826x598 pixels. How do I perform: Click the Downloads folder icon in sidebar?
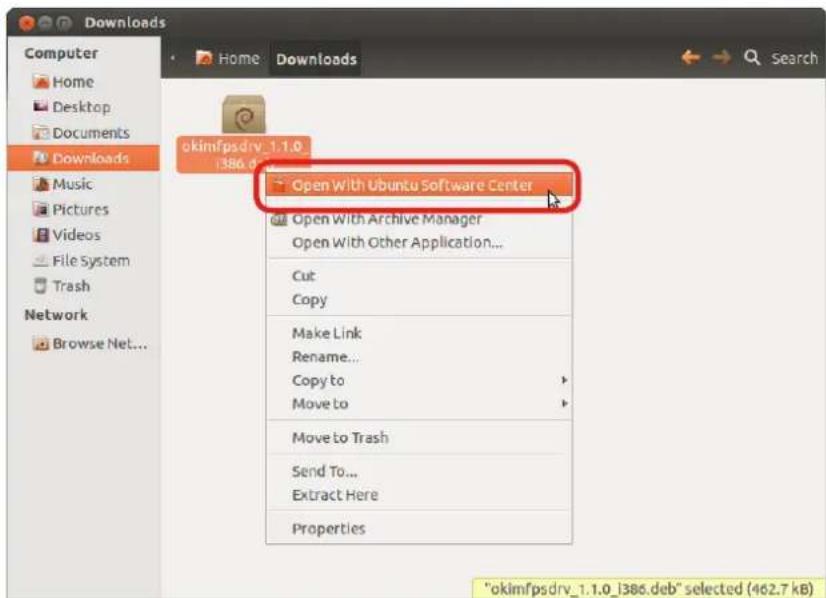pos(41,158)
